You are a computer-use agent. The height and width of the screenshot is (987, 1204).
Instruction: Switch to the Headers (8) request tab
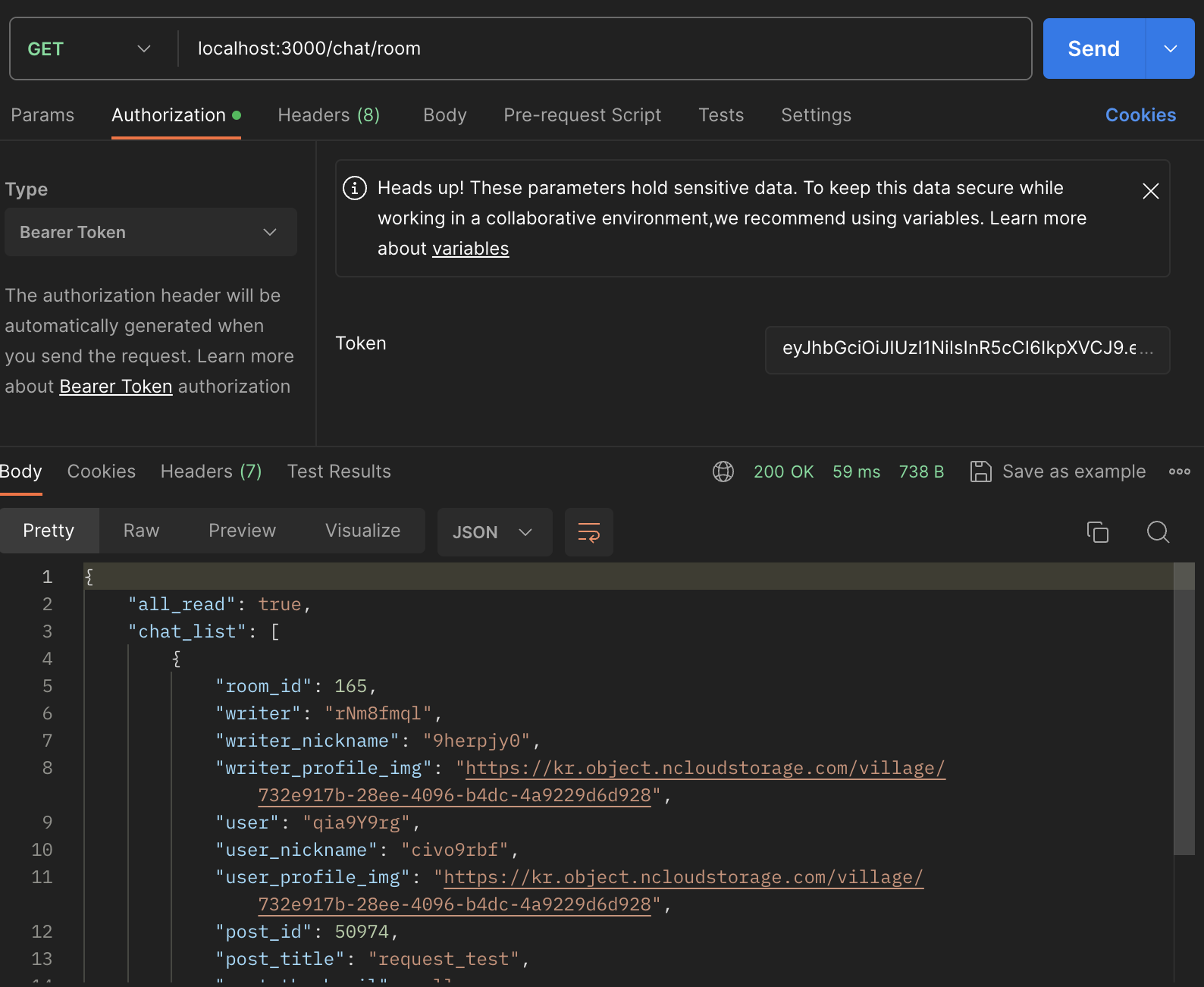pos(328,115)
